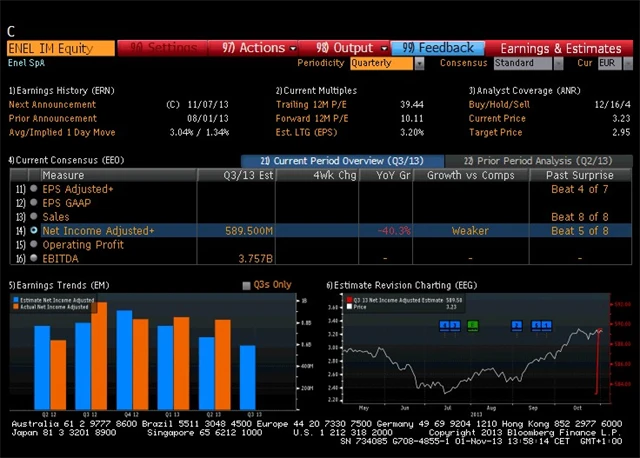Click the ENEL IM Equity security field
This screenshot has height=458, width=640.
click(58, 48)
